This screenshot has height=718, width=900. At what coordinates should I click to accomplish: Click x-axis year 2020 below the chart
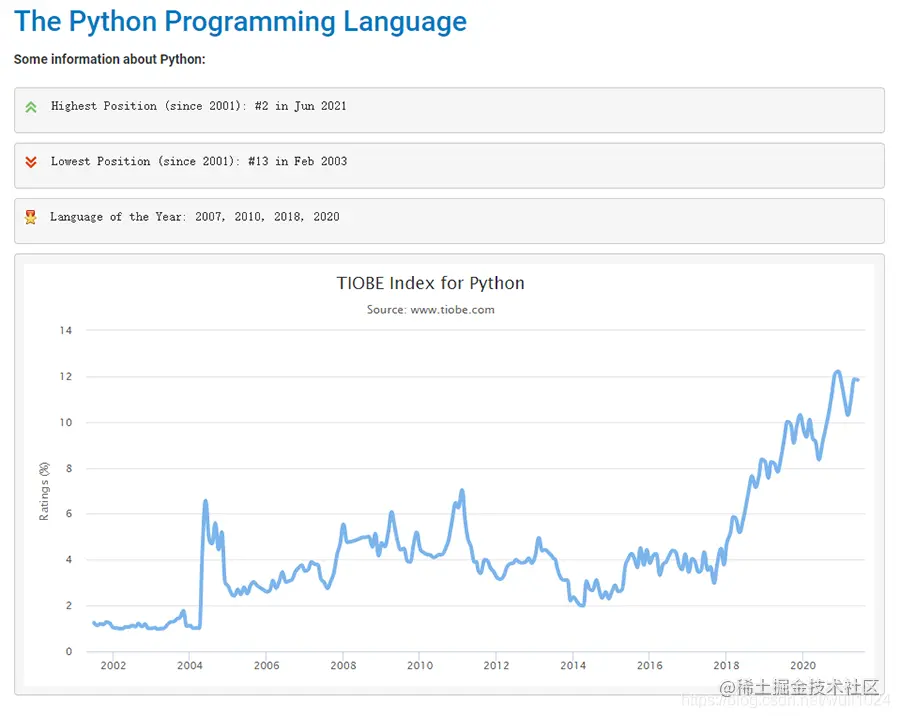tap(803, 665)
